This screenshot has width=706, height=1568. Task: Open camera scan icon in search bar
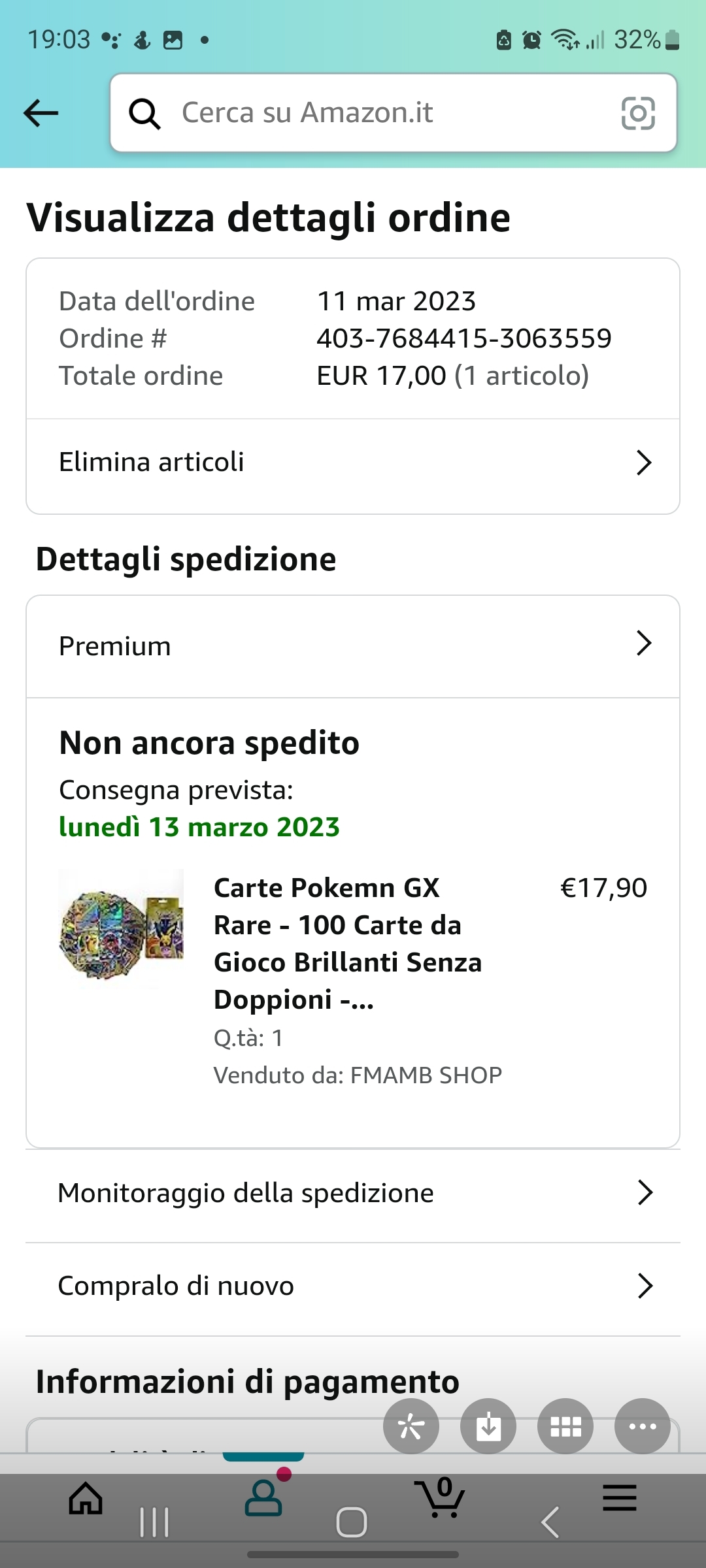click(637, 113)
